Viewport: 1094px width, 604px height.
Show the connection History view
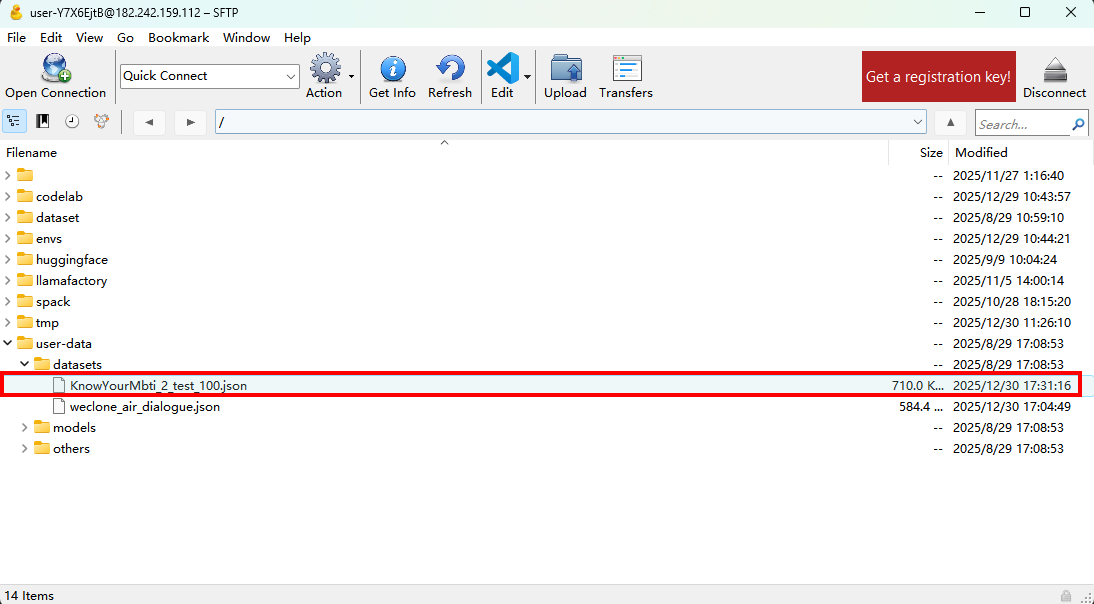[x=72, y=121]
